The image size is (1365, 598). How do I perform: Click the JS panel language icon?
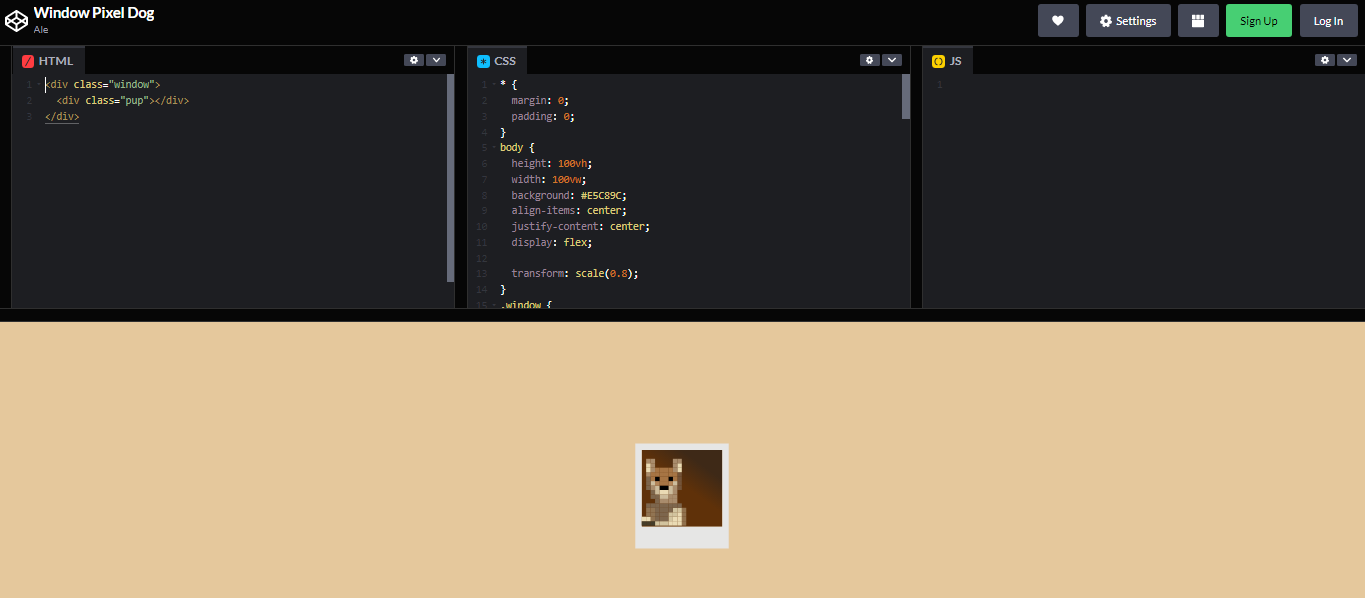pyautogui.click(x=937, y=60)
